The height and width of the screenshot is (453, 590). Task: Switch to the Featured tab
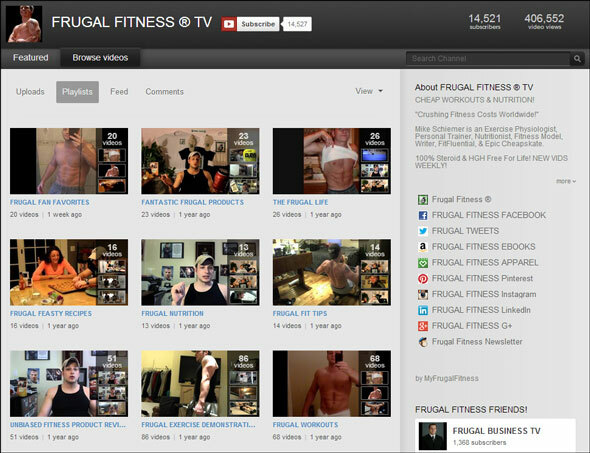coord(30,58)
